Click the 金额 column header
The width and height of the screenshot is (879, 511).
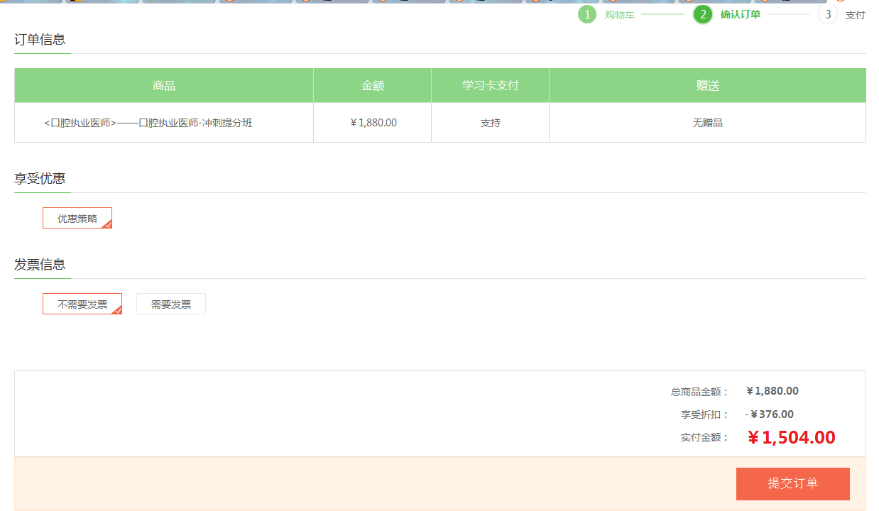click(x=373, y=86)
